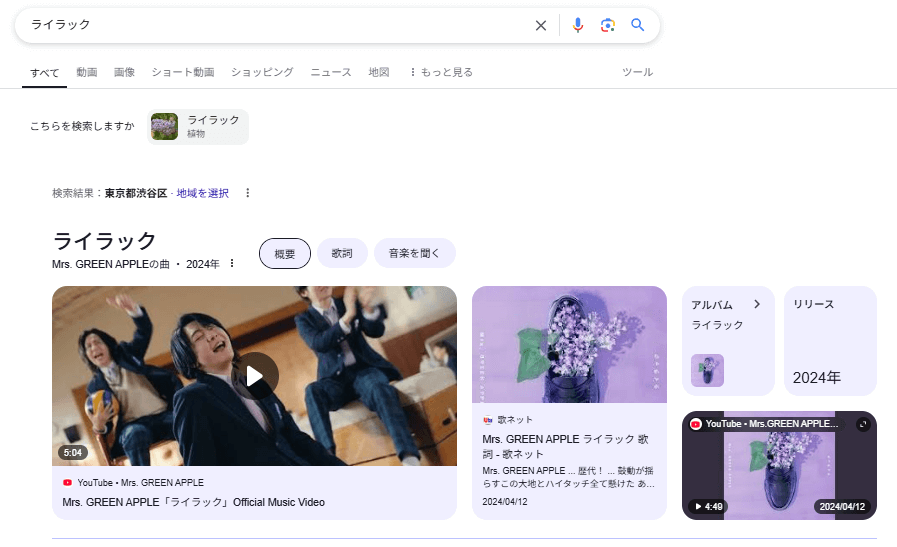897x547 pixels.
Task: Click the YouTube icon under the music video
Action: (x=68, y=483)
